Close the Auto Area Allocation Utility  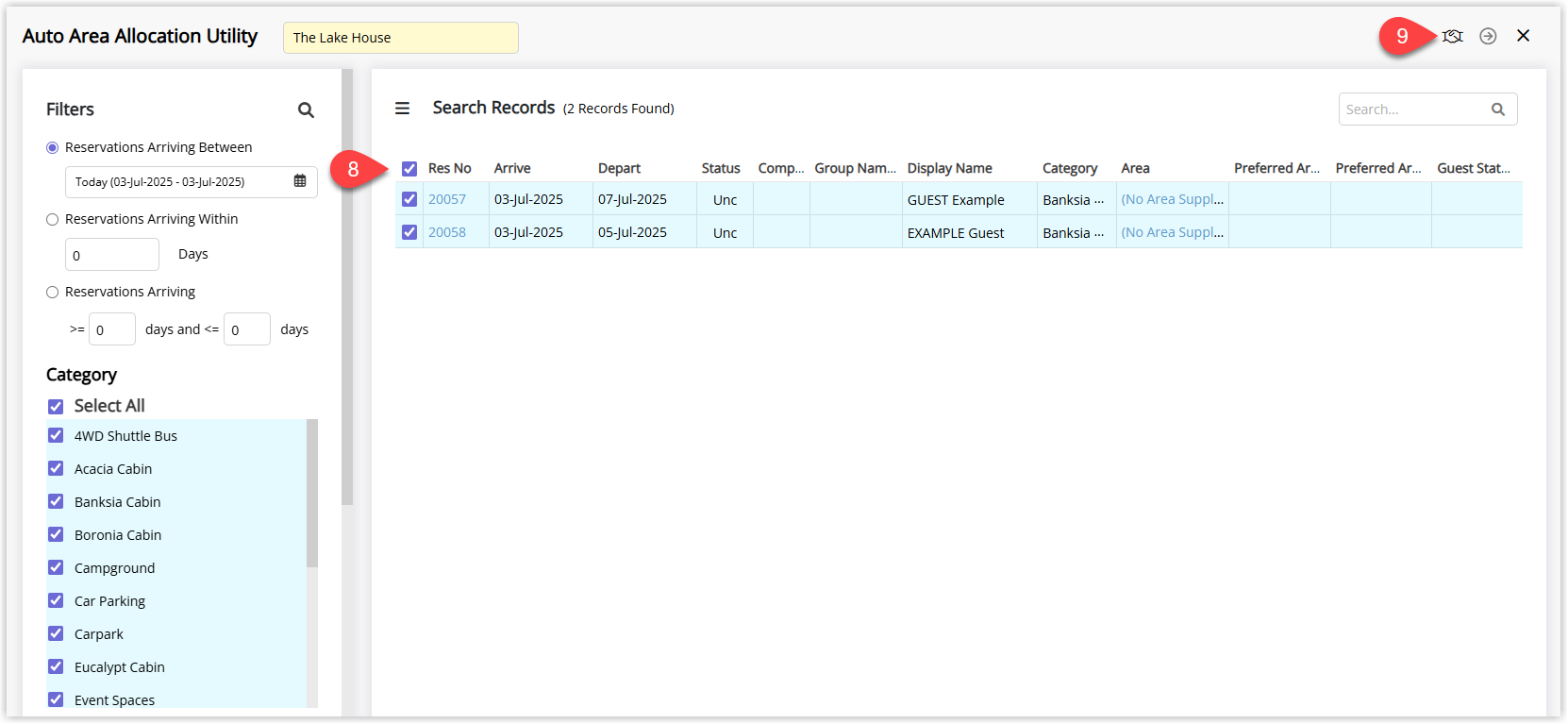(1523, 36)
